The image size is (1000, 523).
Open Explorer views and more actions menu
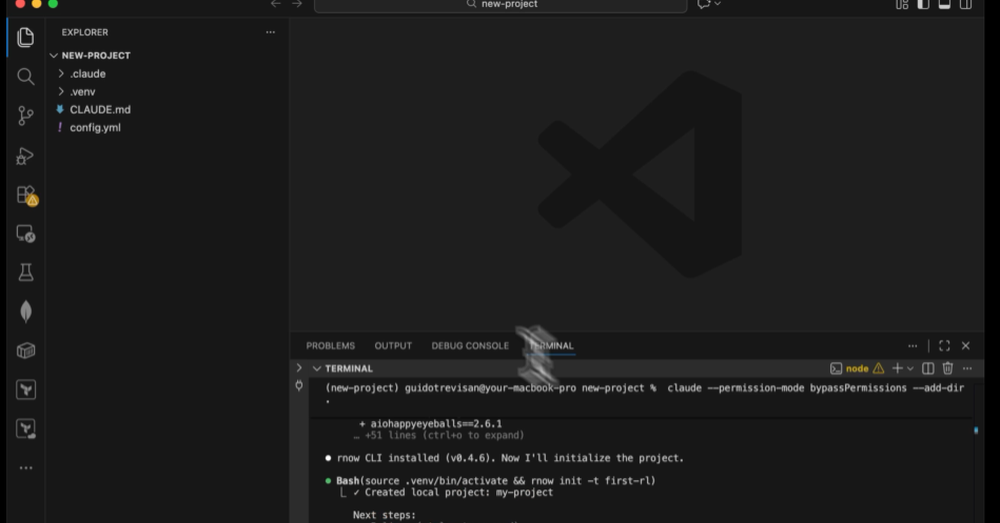[x=270, y=32]
